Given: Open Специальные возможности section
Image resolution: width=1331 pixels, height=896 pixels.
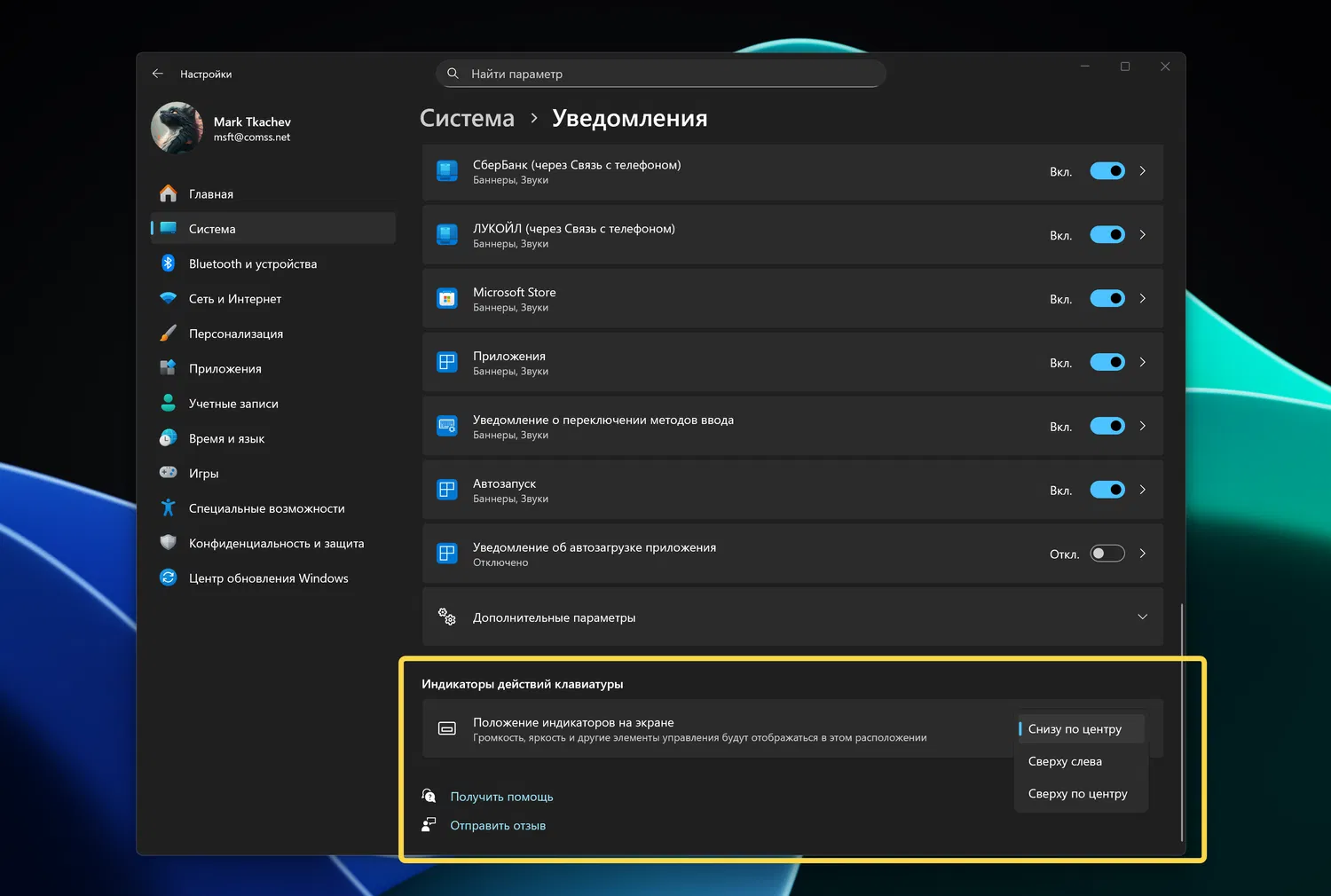Looking at the screenshot, I should click(x=273, y=508).
